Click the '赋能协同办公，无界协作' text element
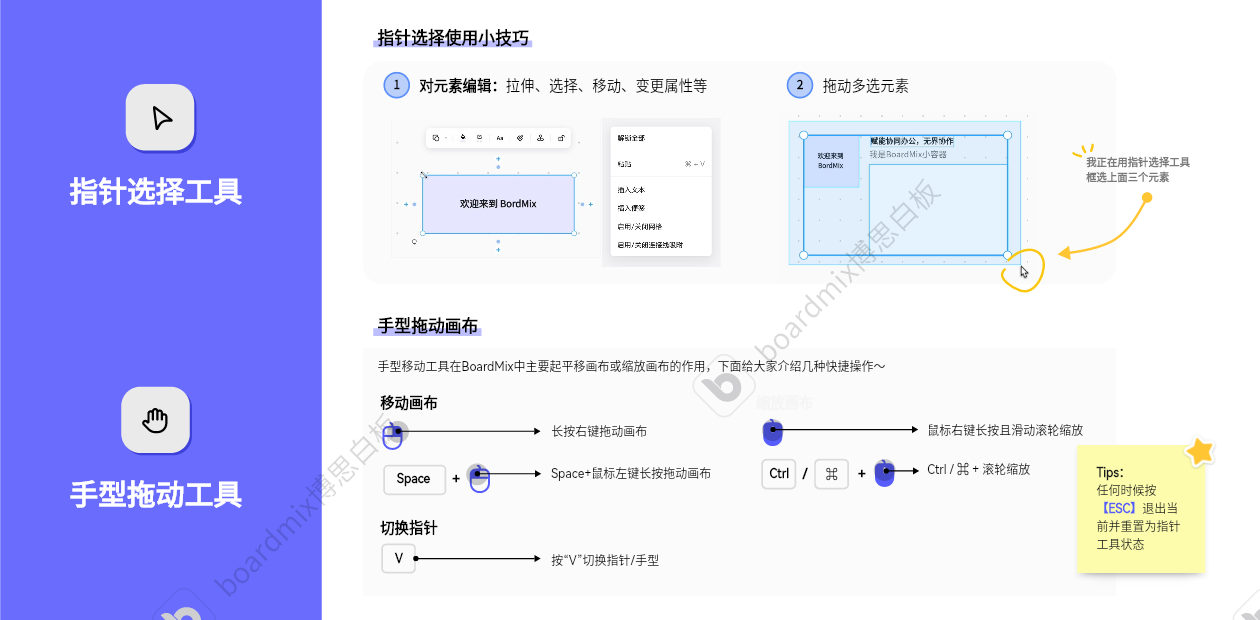The image size is (1260, 620). click(911, 142)
